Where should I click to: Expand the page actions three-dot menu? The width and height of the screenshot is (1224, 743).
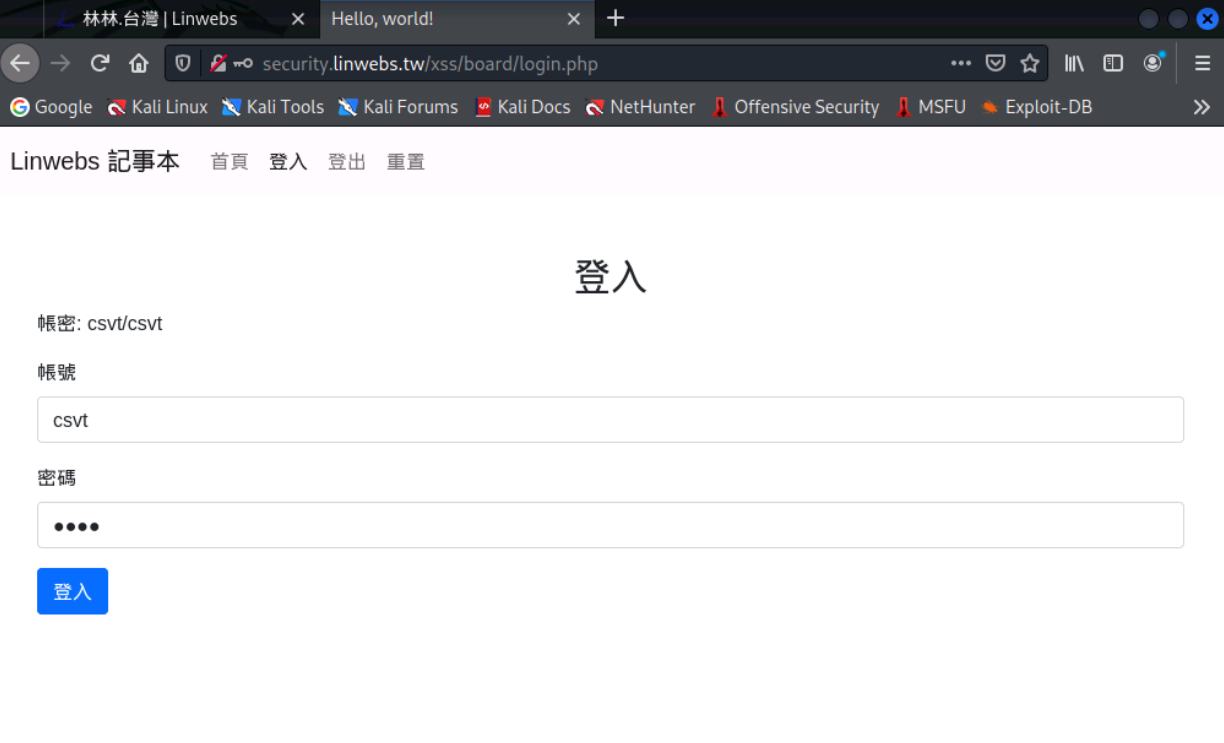961,64
